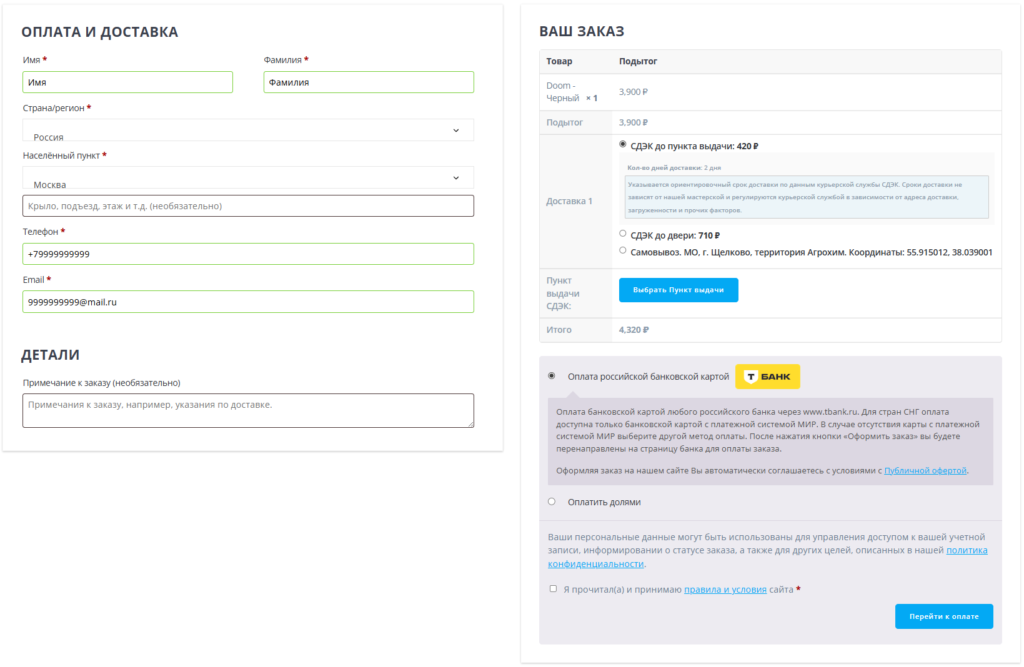Click the phone number field

coord(248,254)
